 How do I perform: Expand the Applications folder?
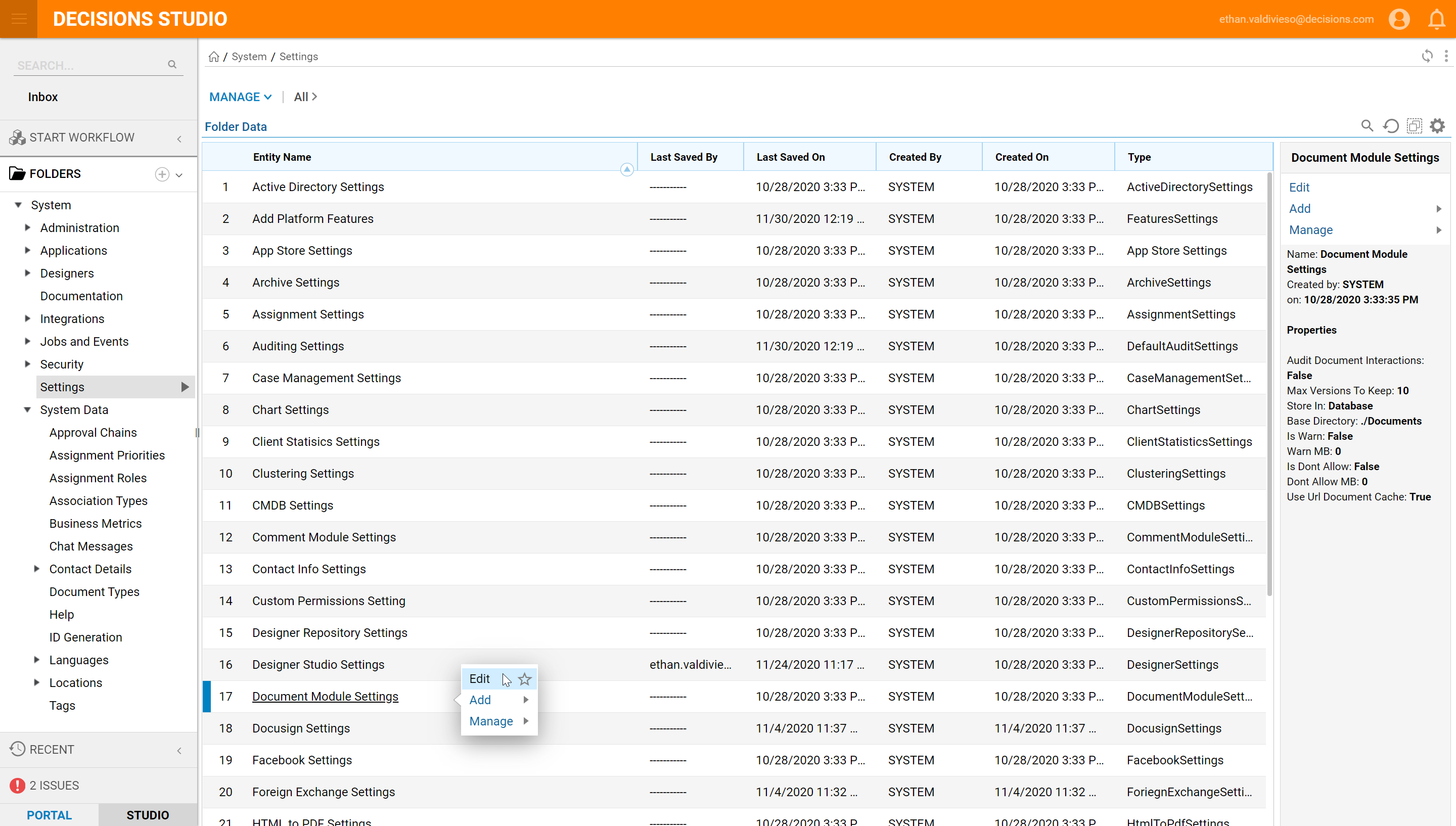click(x=27, y=250)
